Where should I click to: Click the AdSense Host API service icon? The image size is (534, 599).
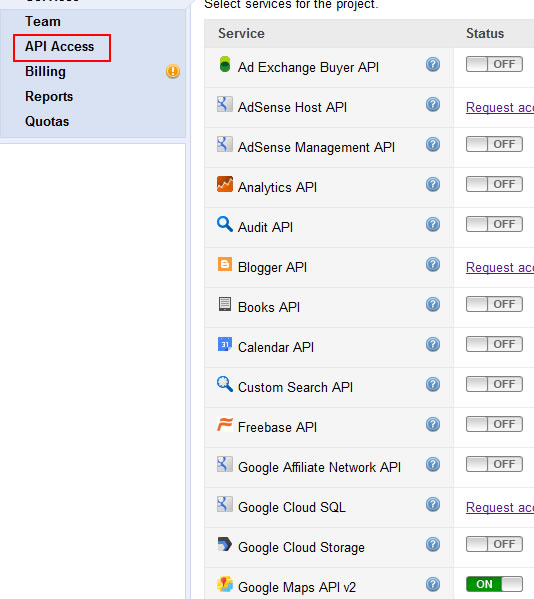coord(225,104)
